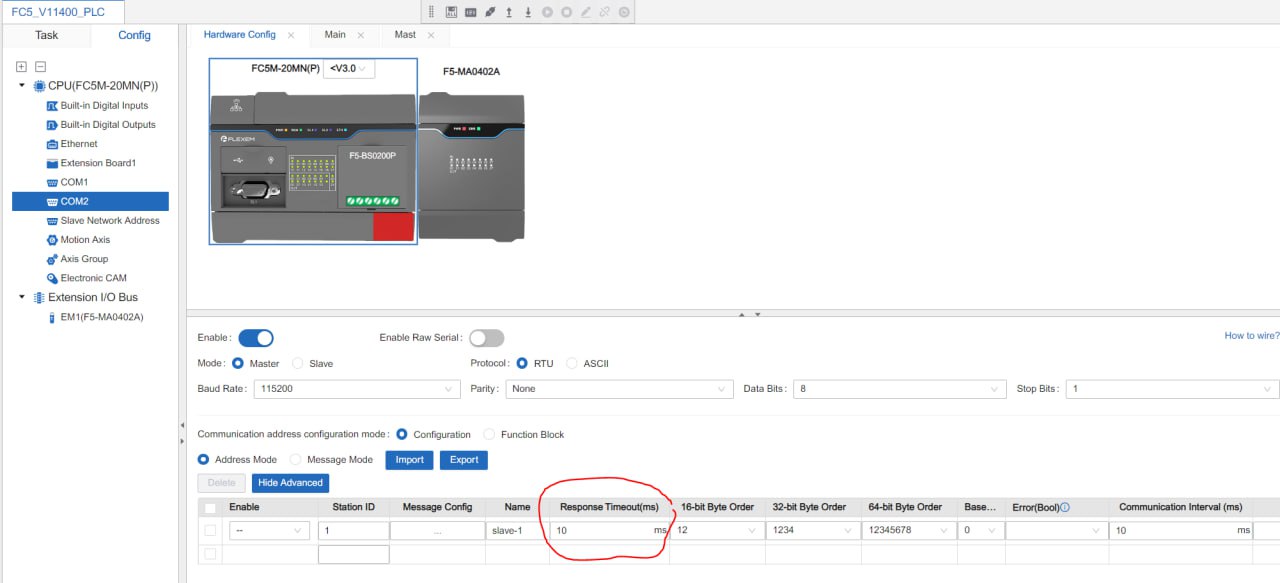Screen dimensions: 1280x583
Task: Click the Electronic CAM icon
Action: 52,278
